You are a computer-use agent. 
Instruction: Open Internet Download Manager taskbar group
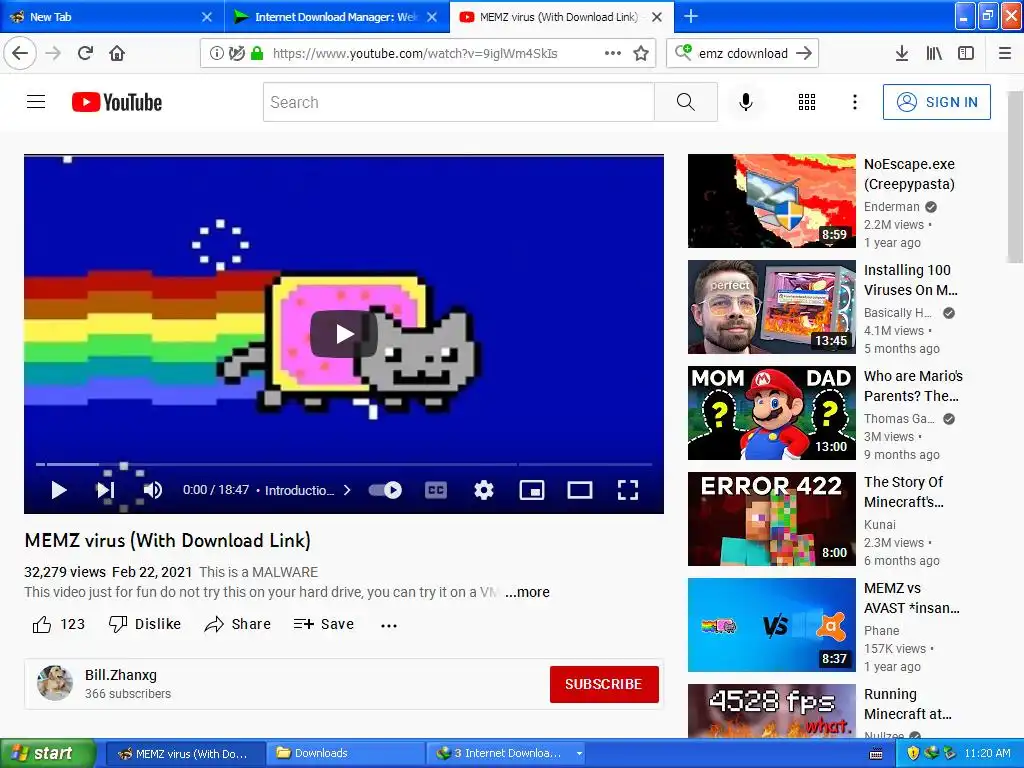(507, 753)
